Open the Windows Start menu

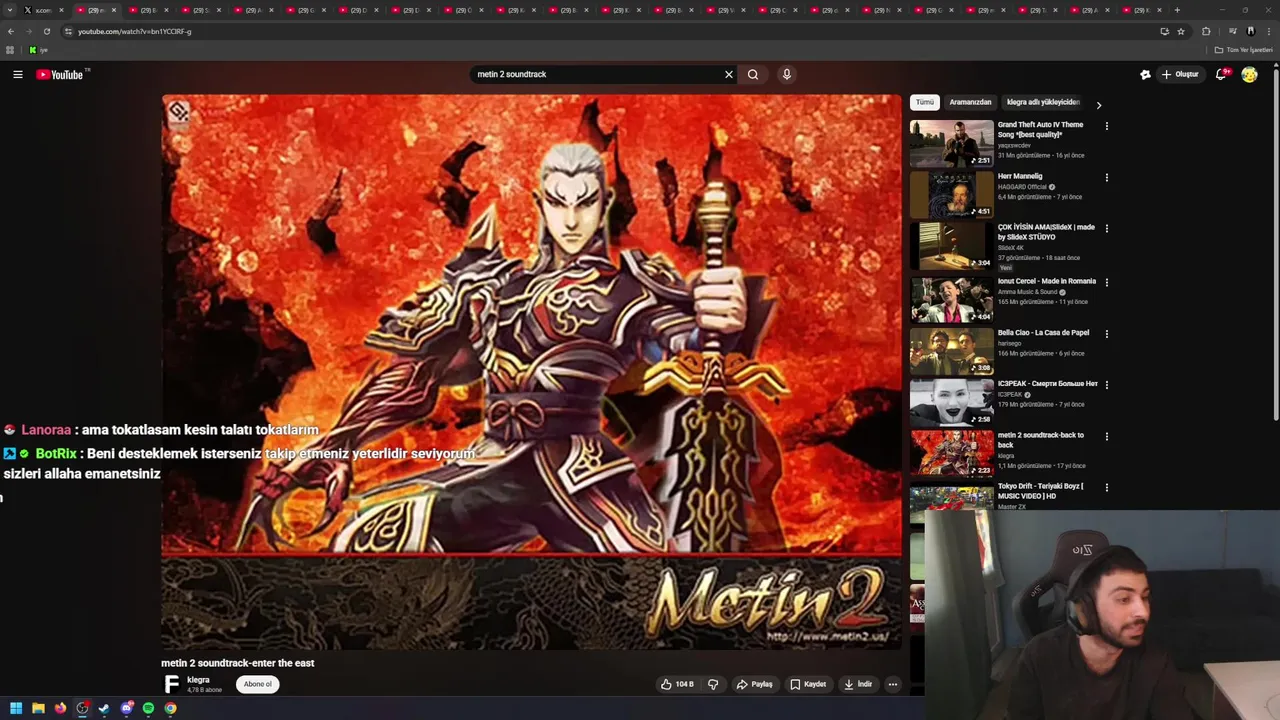click(16, 708)
